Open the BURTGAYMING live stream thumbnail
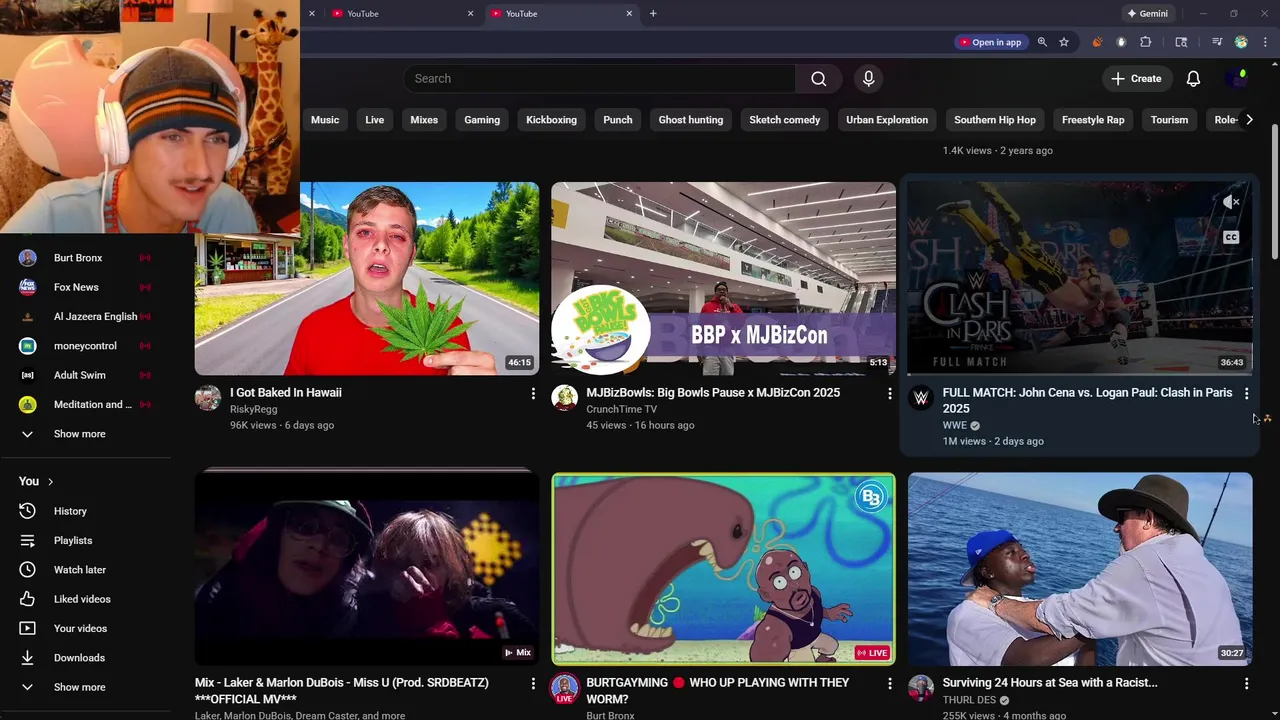Image resolution: width=1280 pixels, height=720 pixels. coord(723,569)
